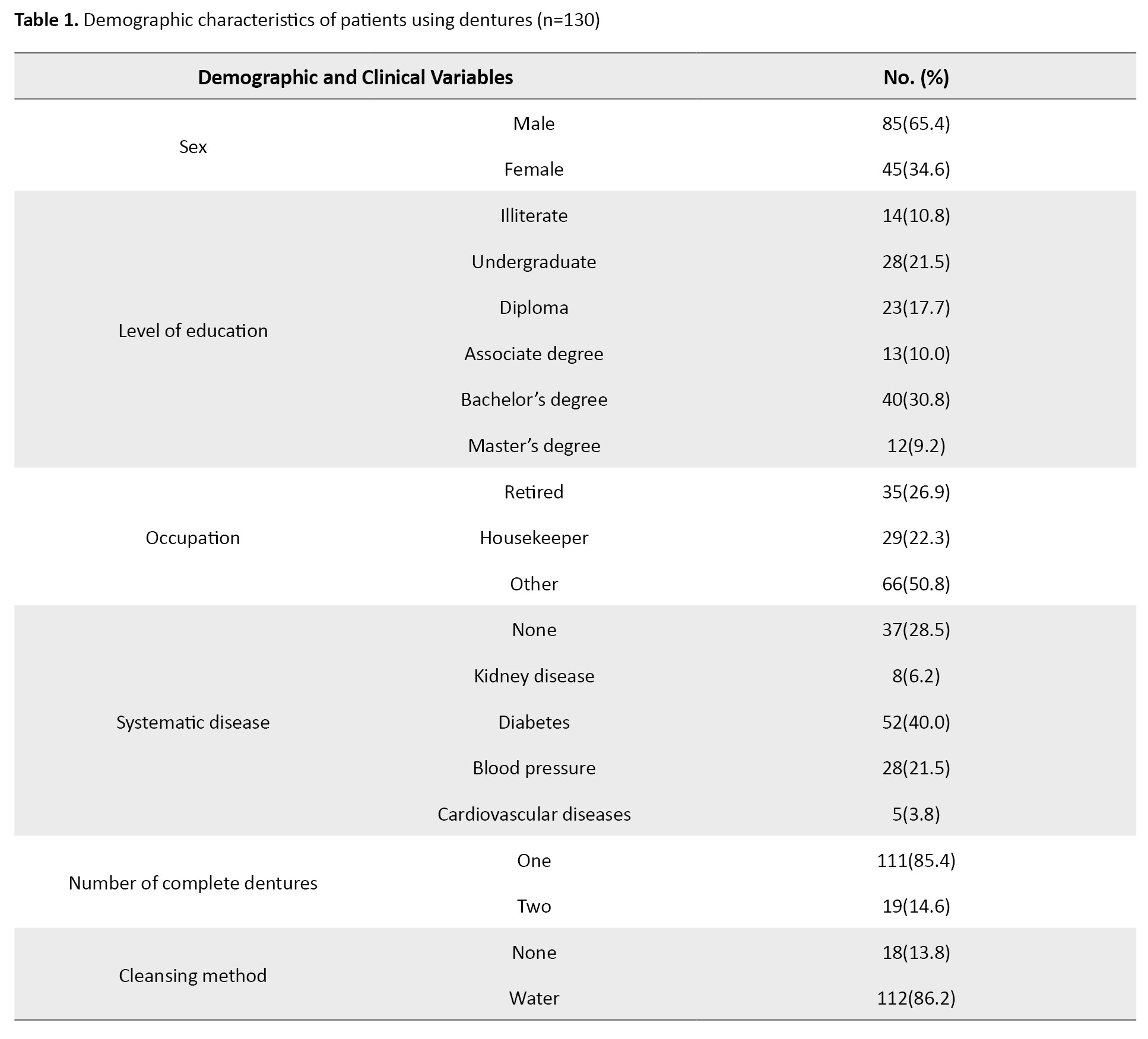Select the Kidney disease cell

click(x=534, y=676)
